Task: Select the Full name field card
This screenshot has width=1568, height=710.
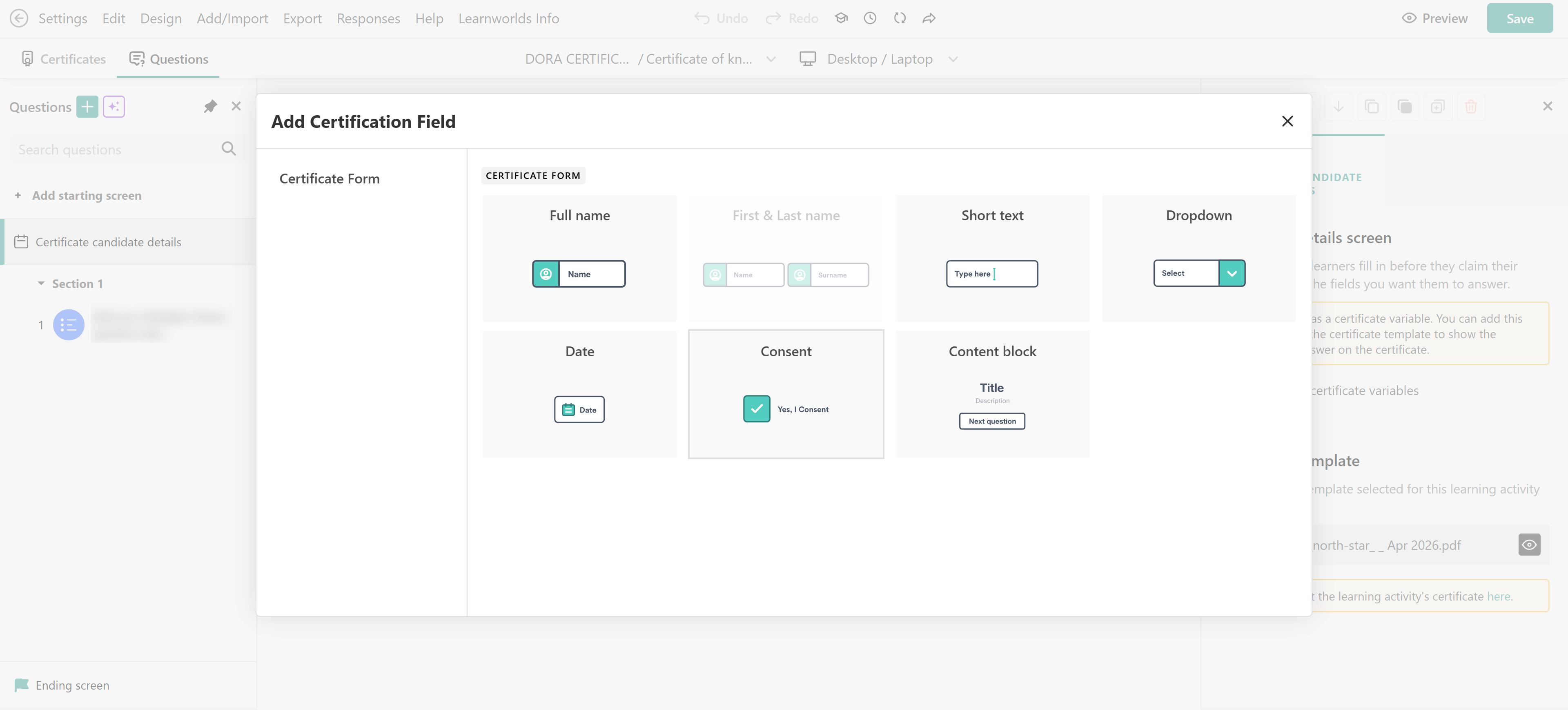Action: (x=579, y=258)
